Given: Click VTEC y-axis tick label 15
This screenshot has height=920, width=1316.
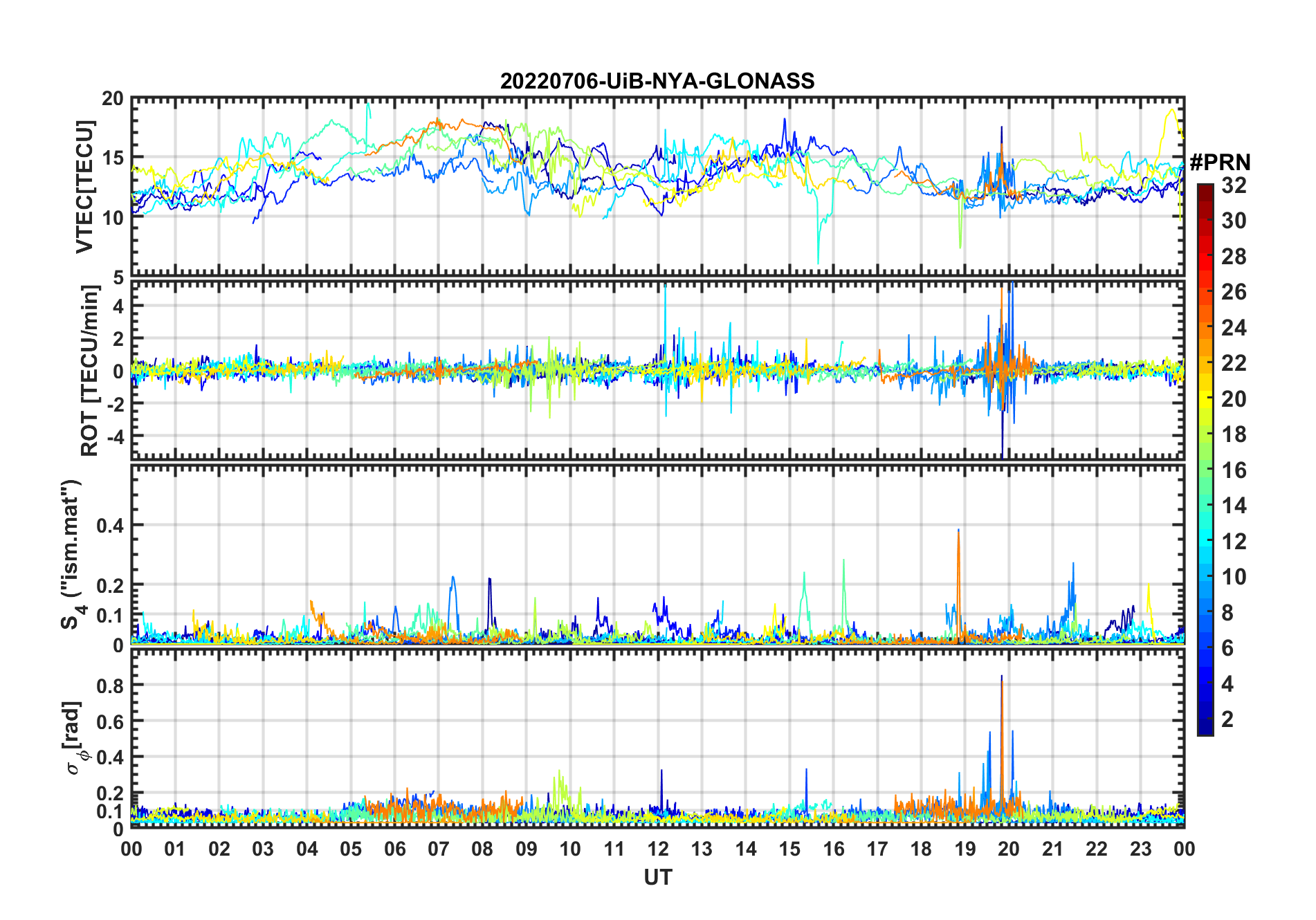Looking at the screenshot, I should [x=113, y=158].
